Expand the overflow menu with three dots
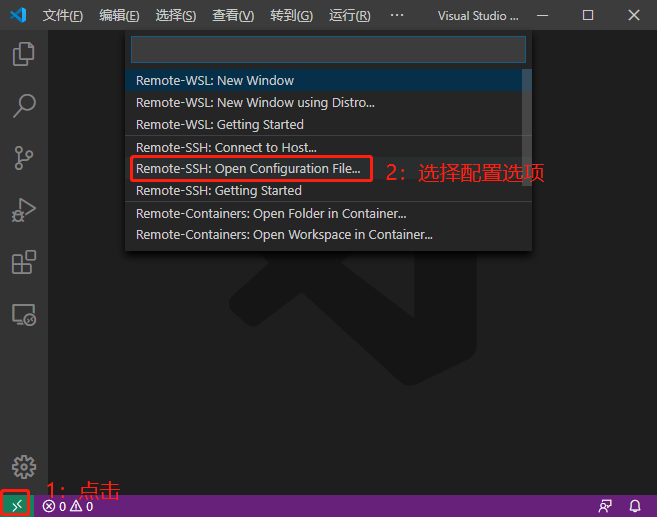 pyautogui.click(x=396, y=16)
